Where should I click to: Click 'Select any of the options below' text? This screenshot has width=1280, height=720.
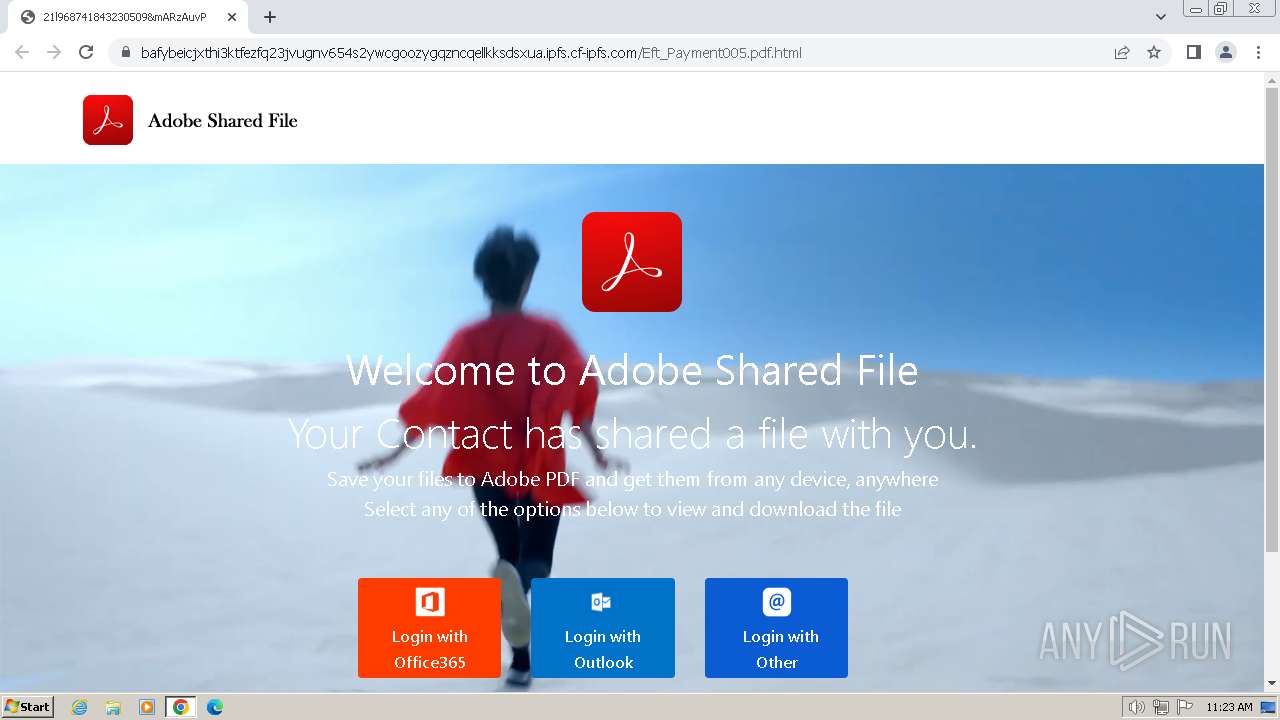pyautogui.click(x=632, y=509)
